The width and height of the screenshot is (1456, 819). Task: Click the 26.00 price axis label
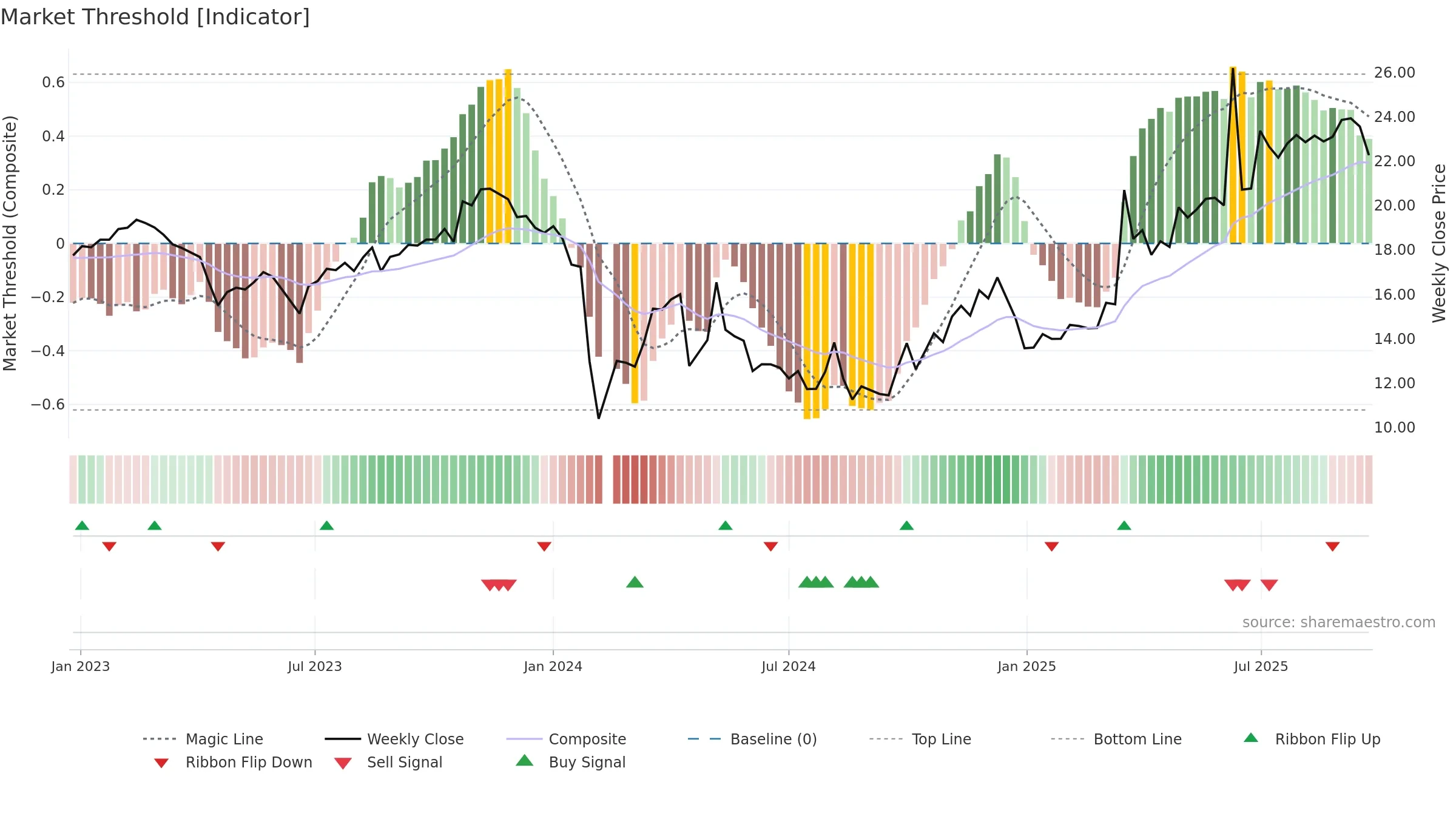coord(1395,73)
